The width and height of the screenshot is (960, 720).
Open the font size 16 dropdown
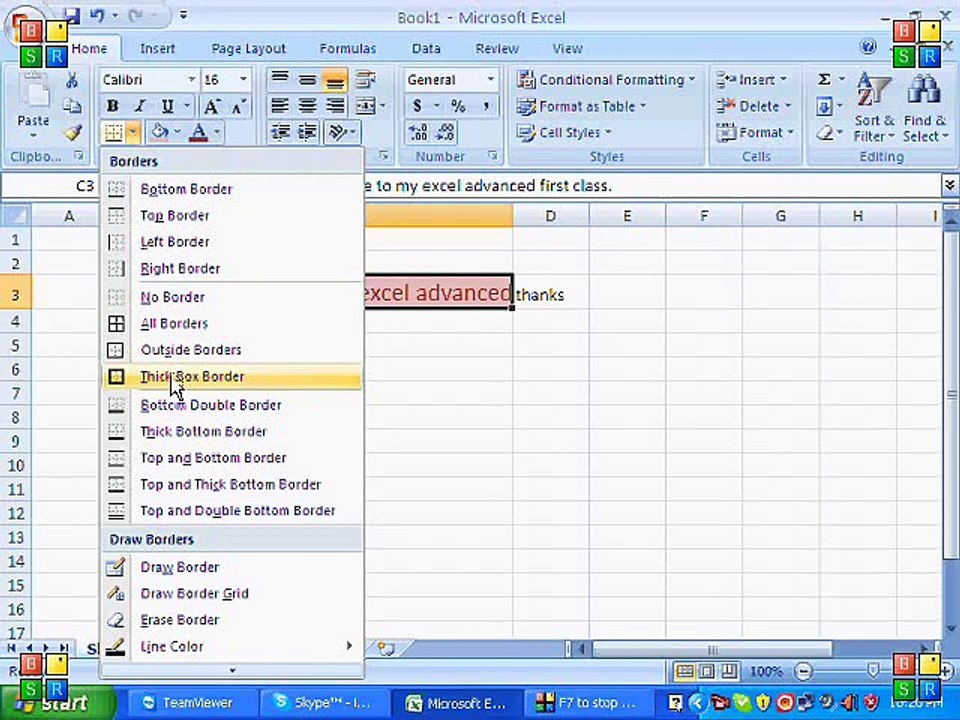243,80
